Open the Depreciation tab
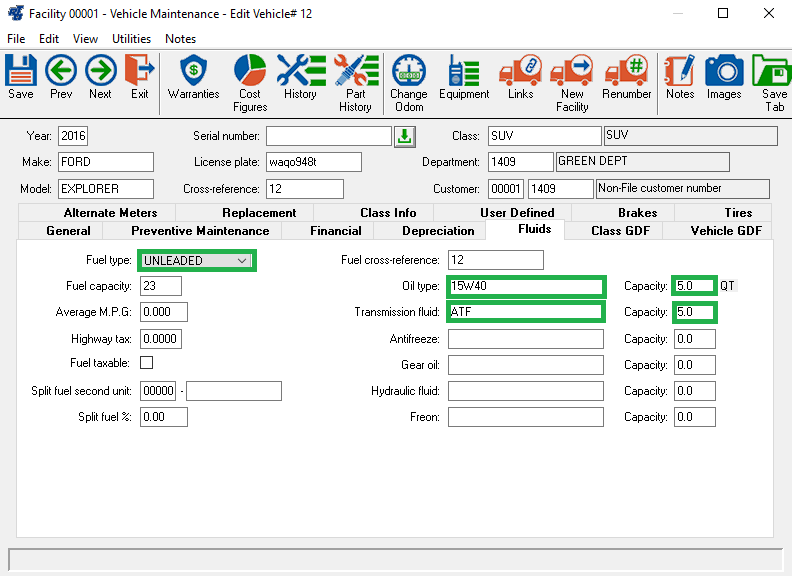 click(x=438, y=231)
